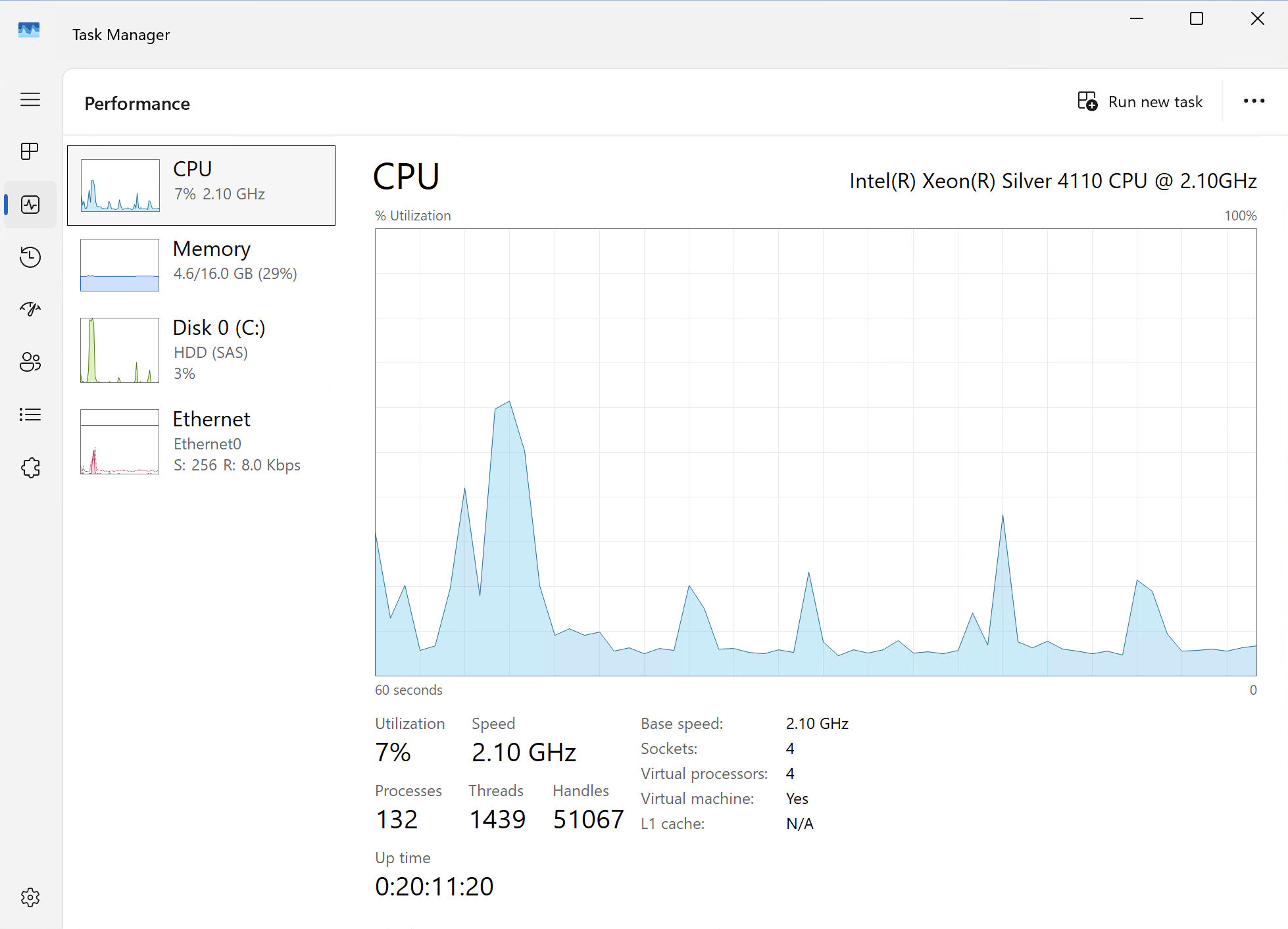Screen dimensions: 1288x929
Task: Open the hamburger navigation menu
Action: [x=30, y=99]
